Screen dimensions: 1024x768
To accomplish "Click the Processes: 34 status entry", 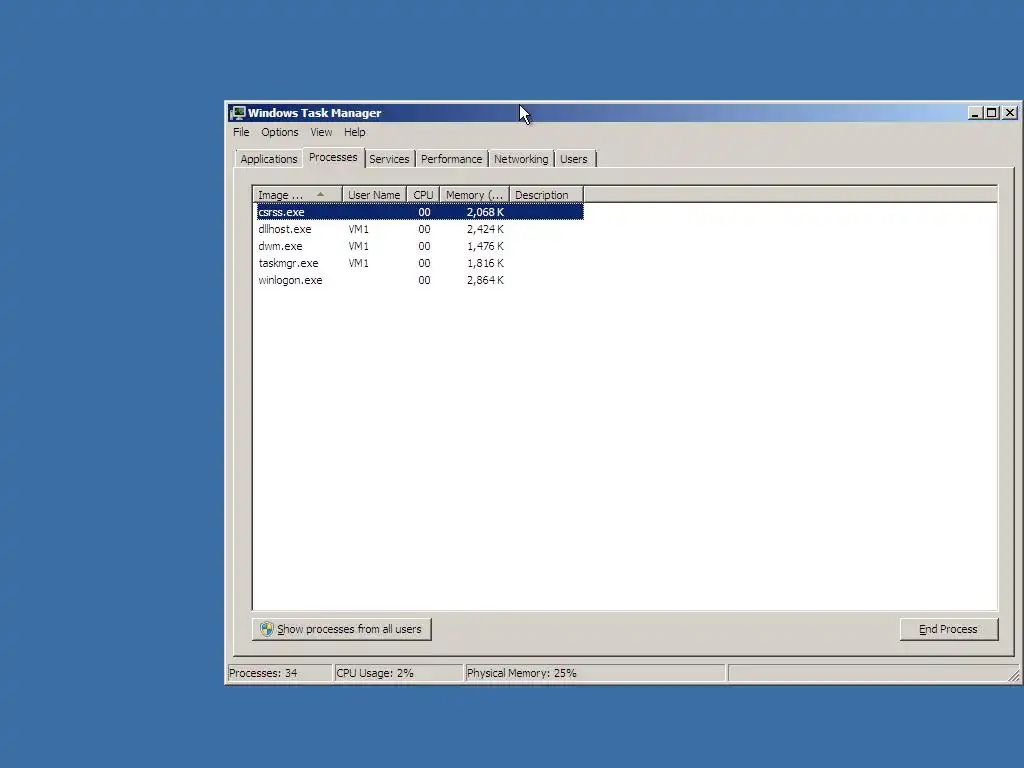I will 280,673.
